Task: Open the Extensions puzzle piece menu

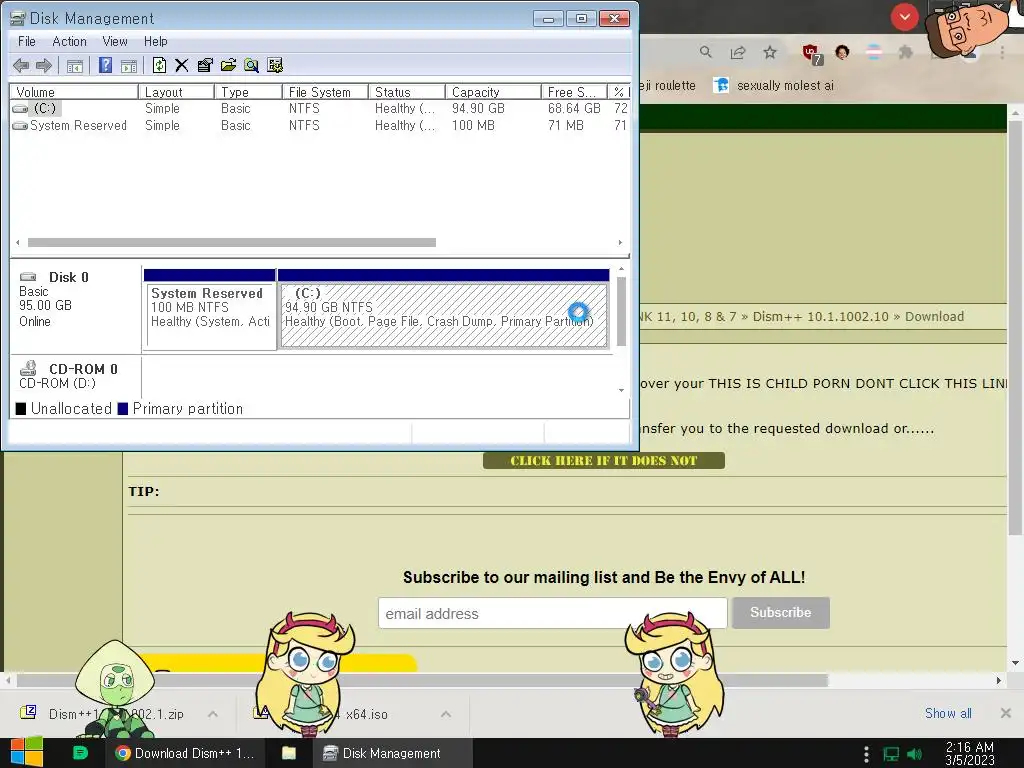Action: (905, 52)
